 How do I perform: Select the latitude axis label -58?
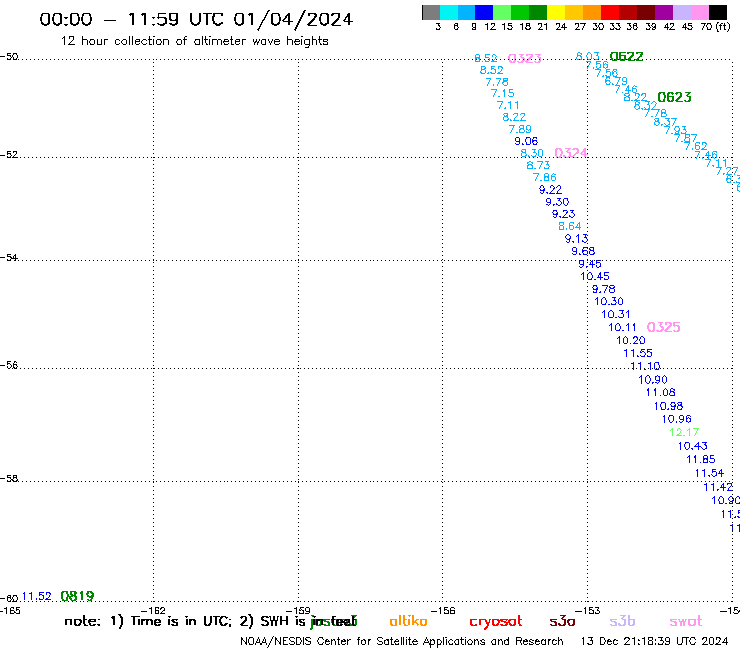pyautogui.click(x=9, y=479)
